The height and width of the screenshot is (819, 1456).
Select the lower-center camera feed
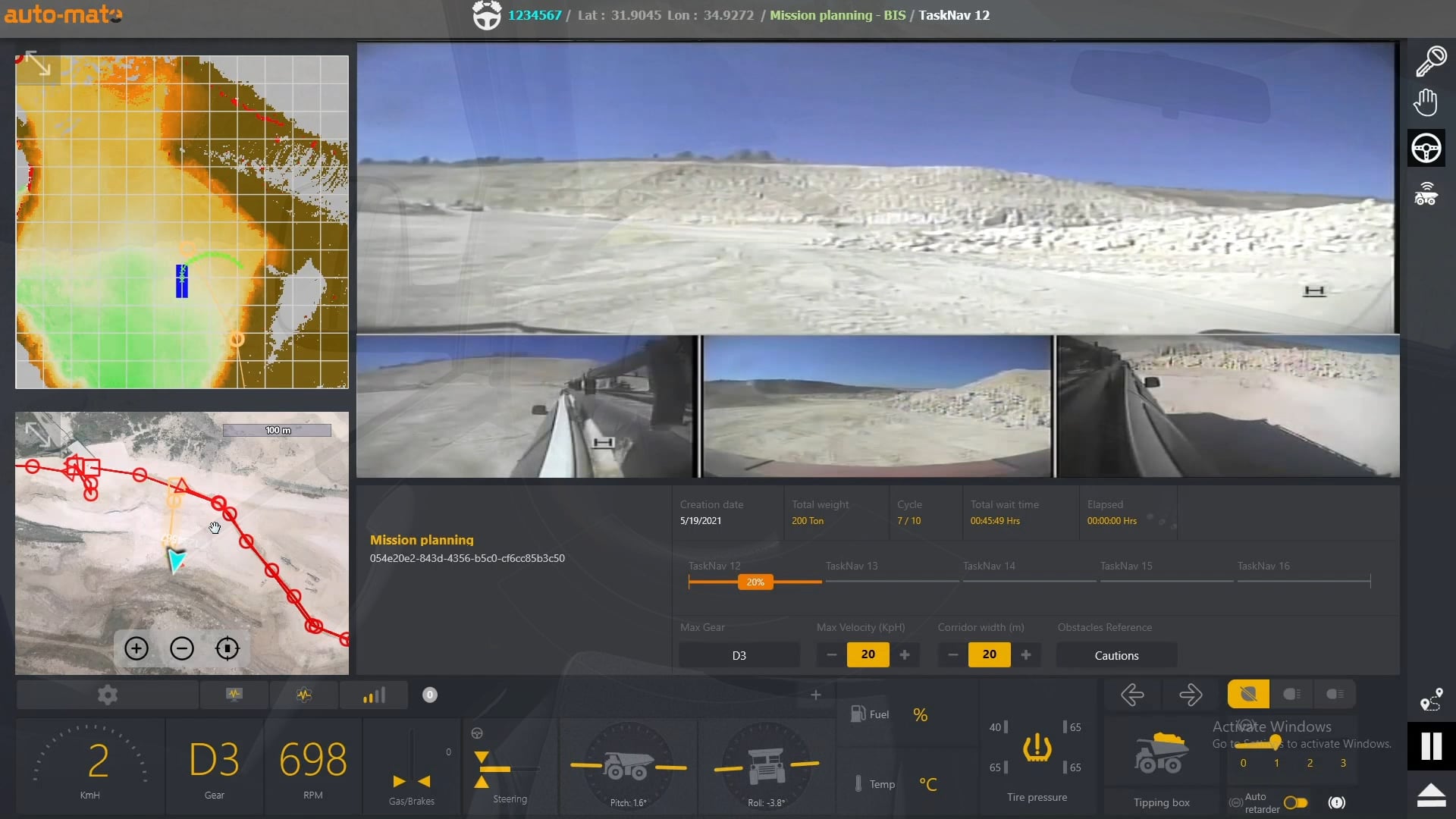(x=877, y=406)
